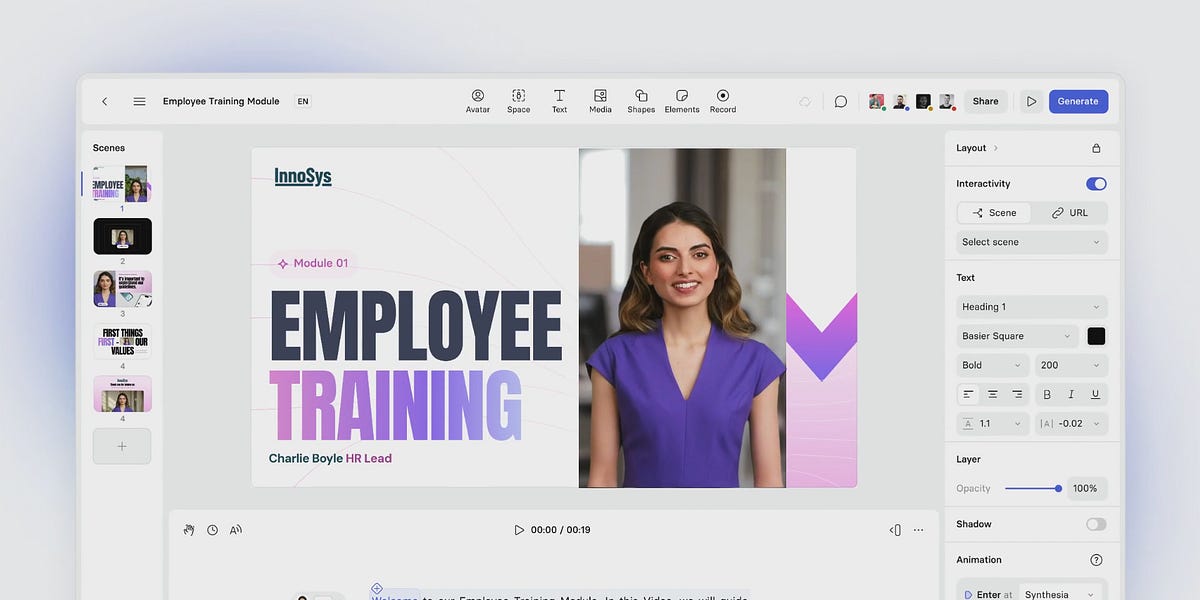This screenshot has height=600, width=1200.
Task: Open the Avatar tool
Action: coord(478,101)
